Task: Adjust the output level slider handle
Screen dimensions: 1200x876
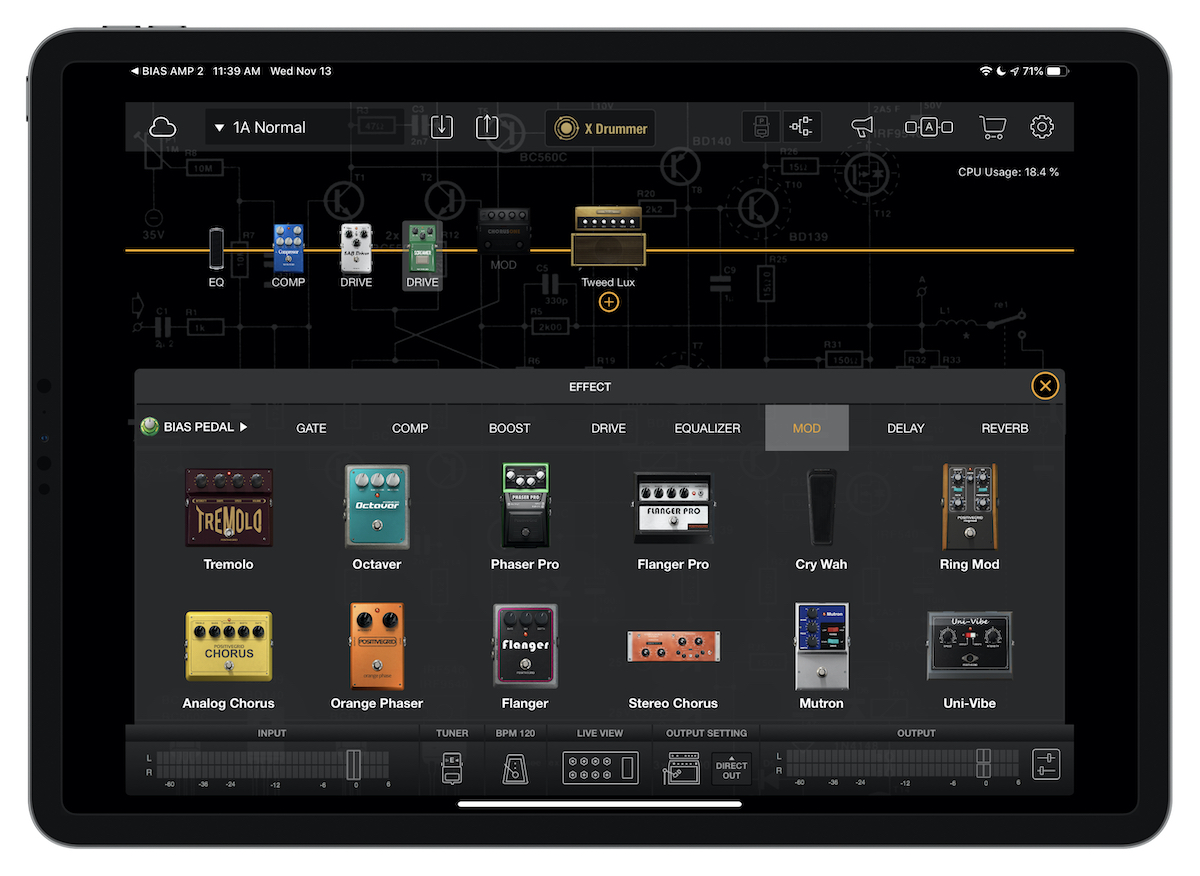Action: point(983,765)
